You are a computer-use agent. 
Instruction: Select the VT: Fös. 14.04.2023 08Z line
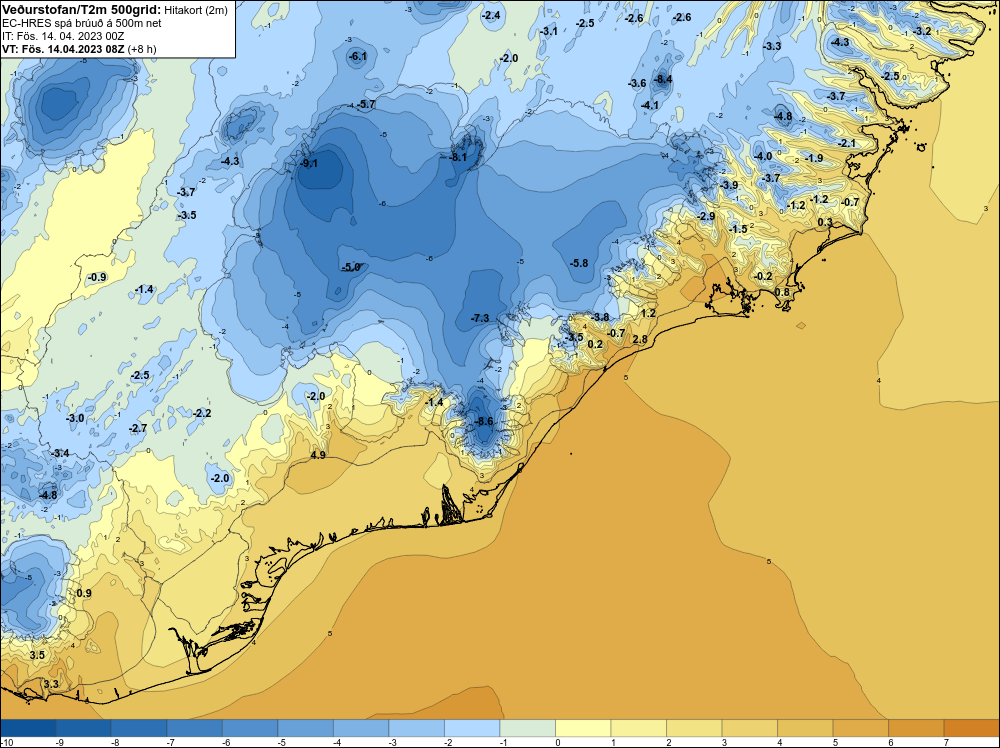(79, 48)
